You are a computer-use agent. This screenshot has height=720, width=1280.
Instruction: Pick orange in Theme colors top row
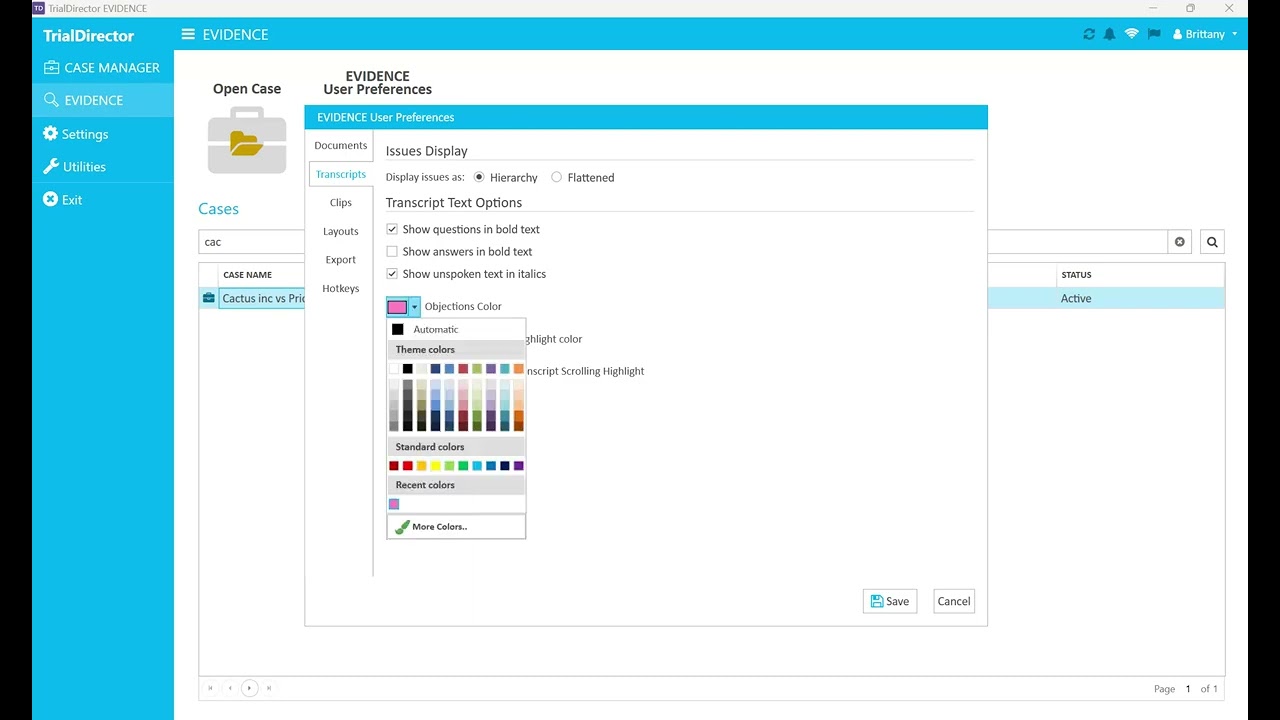tap(518, 369)
